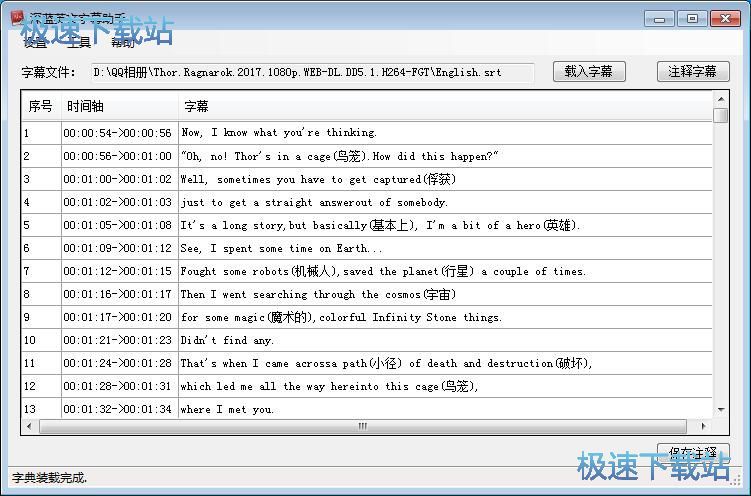The image size is (751, 496).
Task: Select subtitle "where I met you."
Action: [445, 408]
